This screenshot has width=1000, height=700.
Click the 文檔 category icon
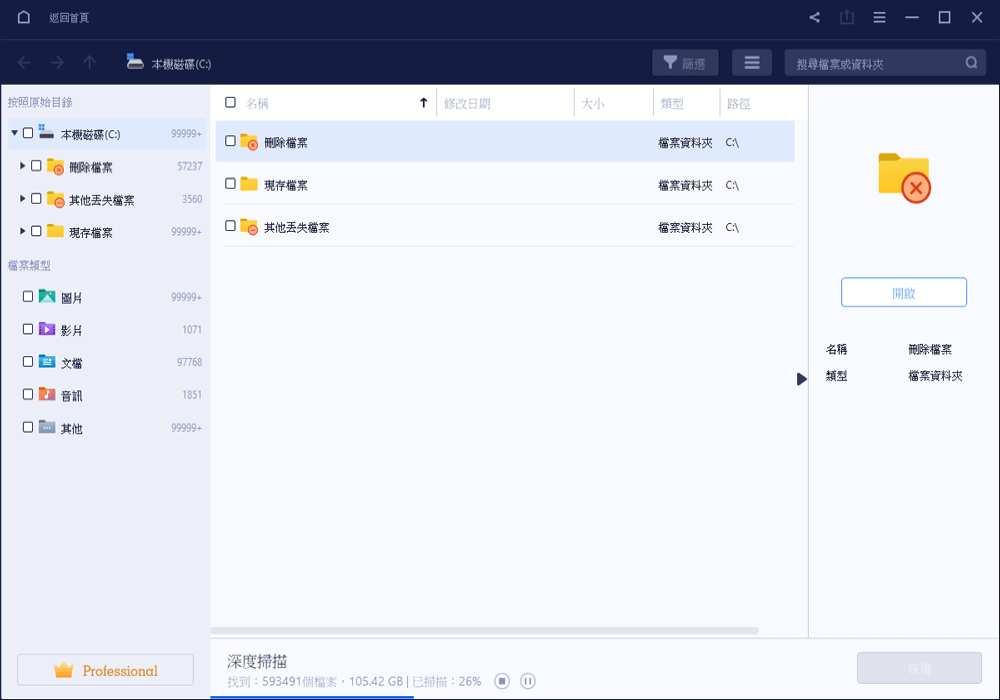47,361
